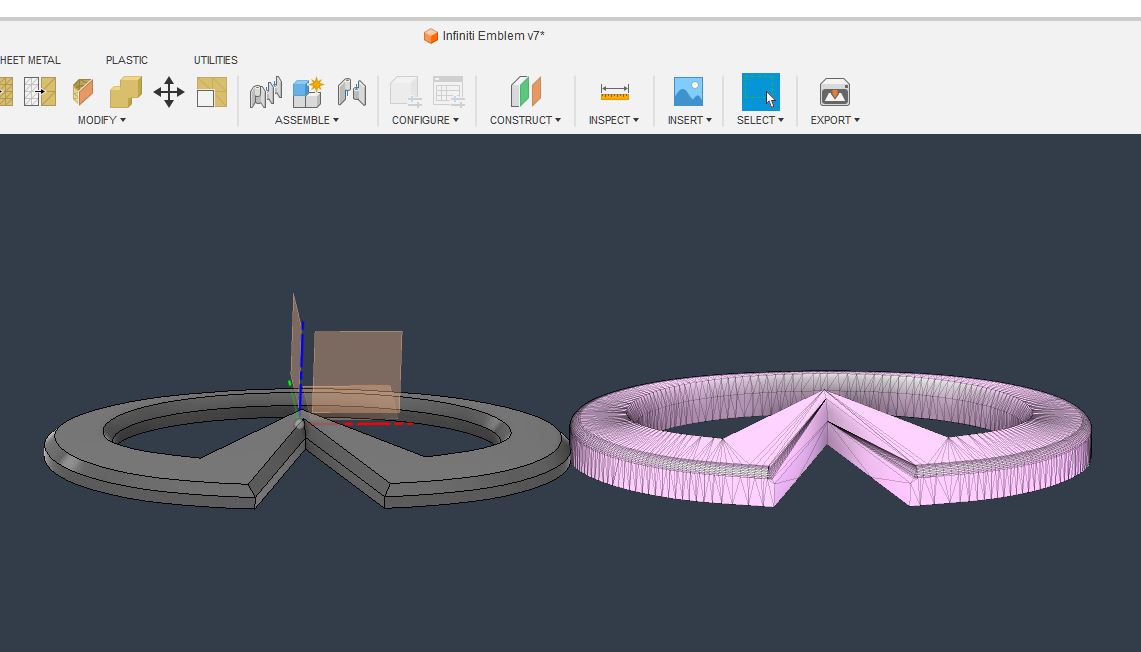The image size is (1141, 652).
Task: Click the 3D Print export icon
Action: click(x=834, y=93)
